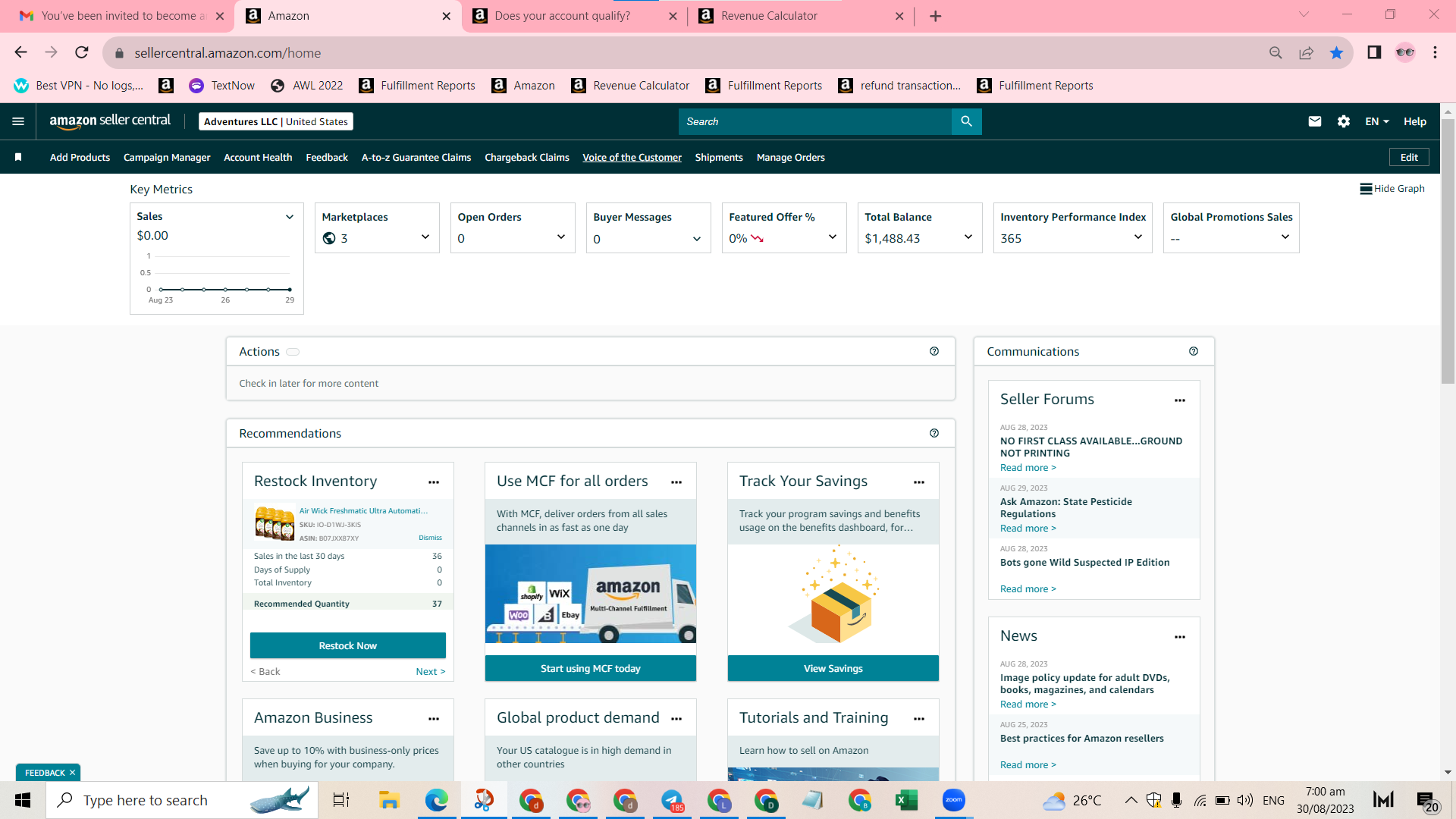
Task: Click the amazon seller central logo
Action: point(110,121)
